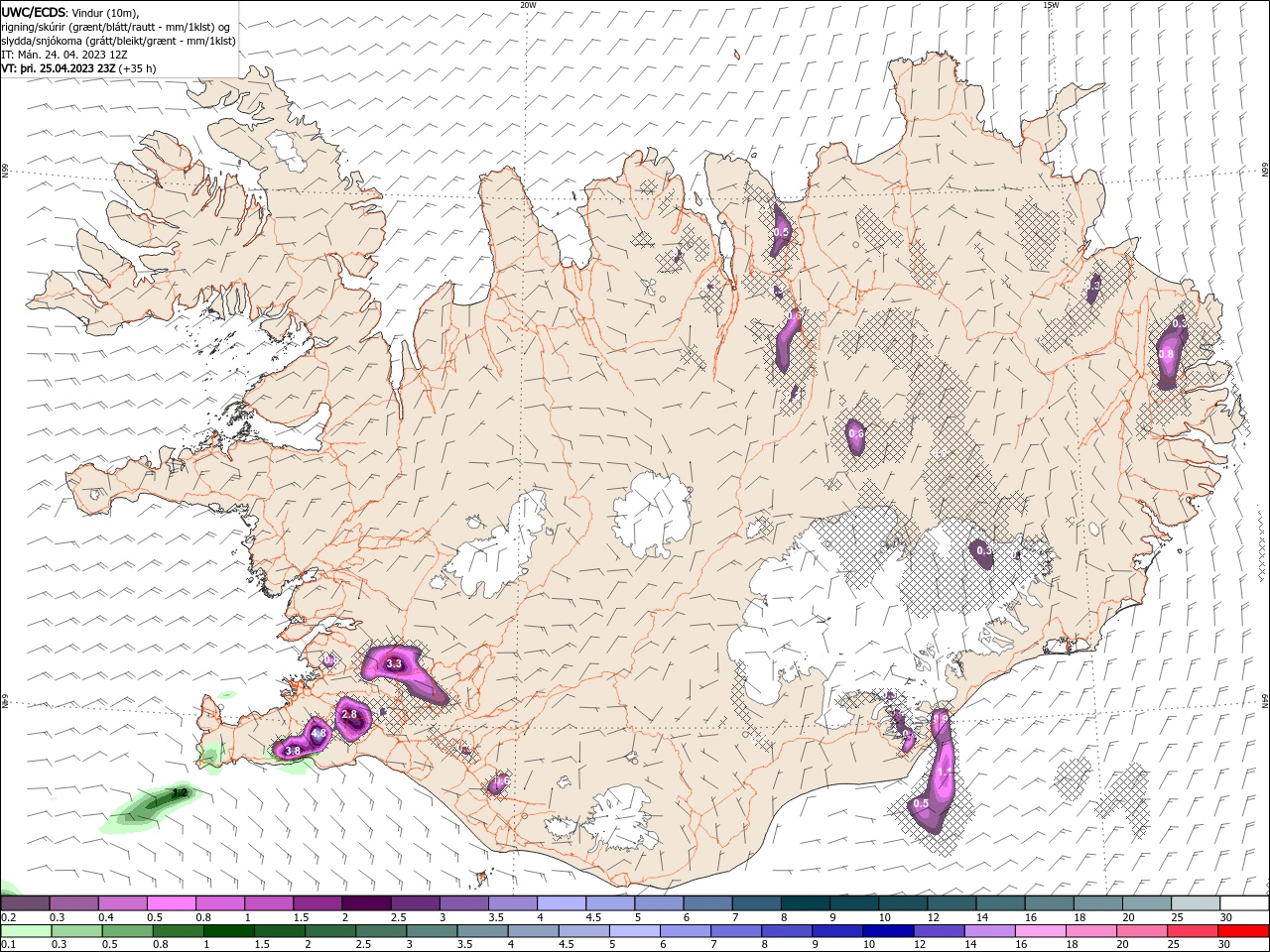Select the 0.5 swatch in lower rain scale
Image resolution: width=1270 pixels, height=952 pixels.
pos(127,931)
